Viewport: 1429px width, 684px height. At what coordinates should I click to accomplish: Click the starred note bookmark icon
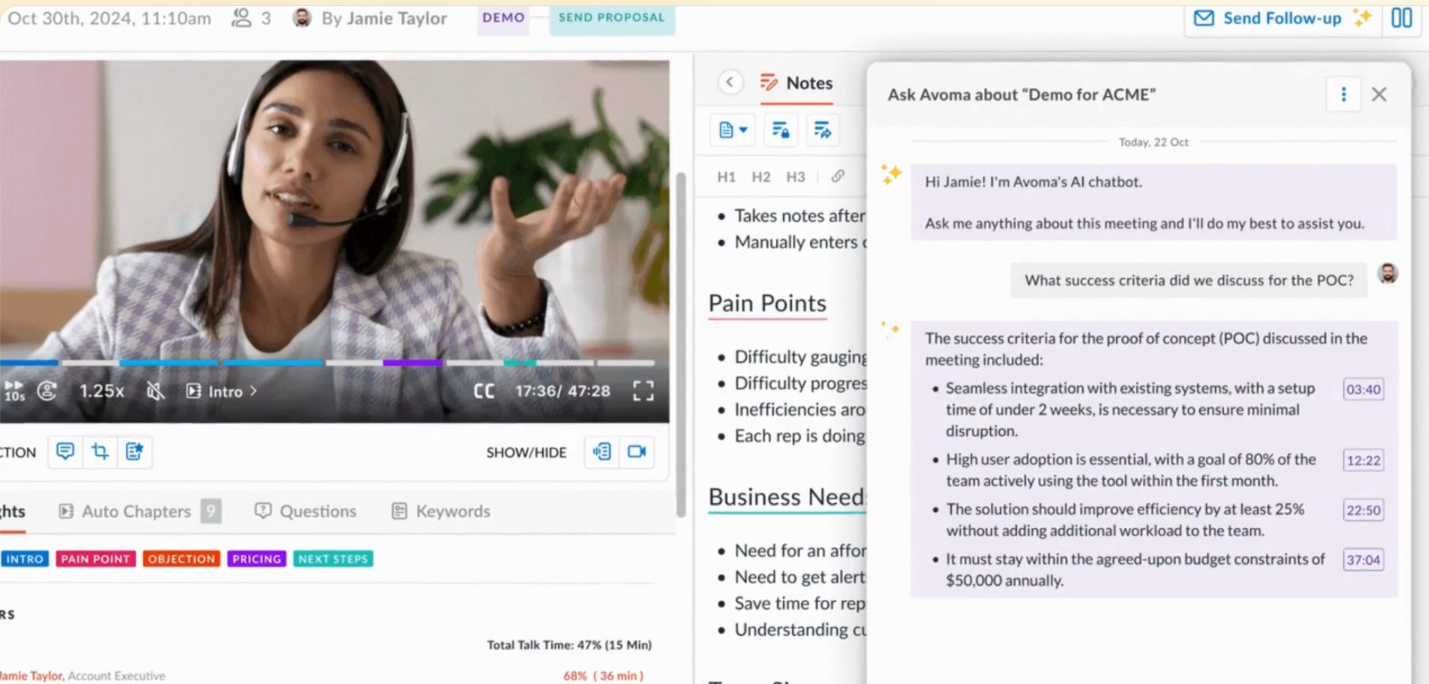(x=134, y=452)
